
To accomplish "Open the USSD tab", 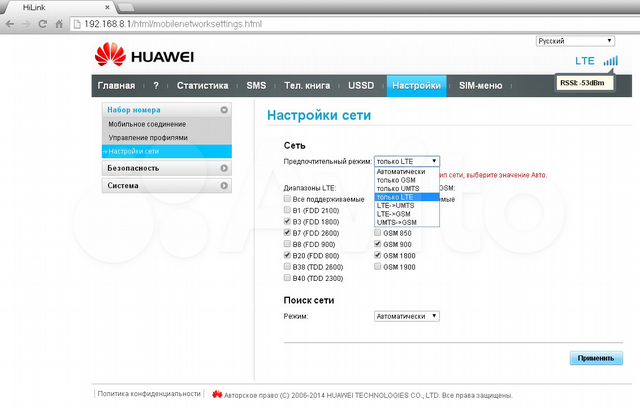I will (x=363, y=86).
